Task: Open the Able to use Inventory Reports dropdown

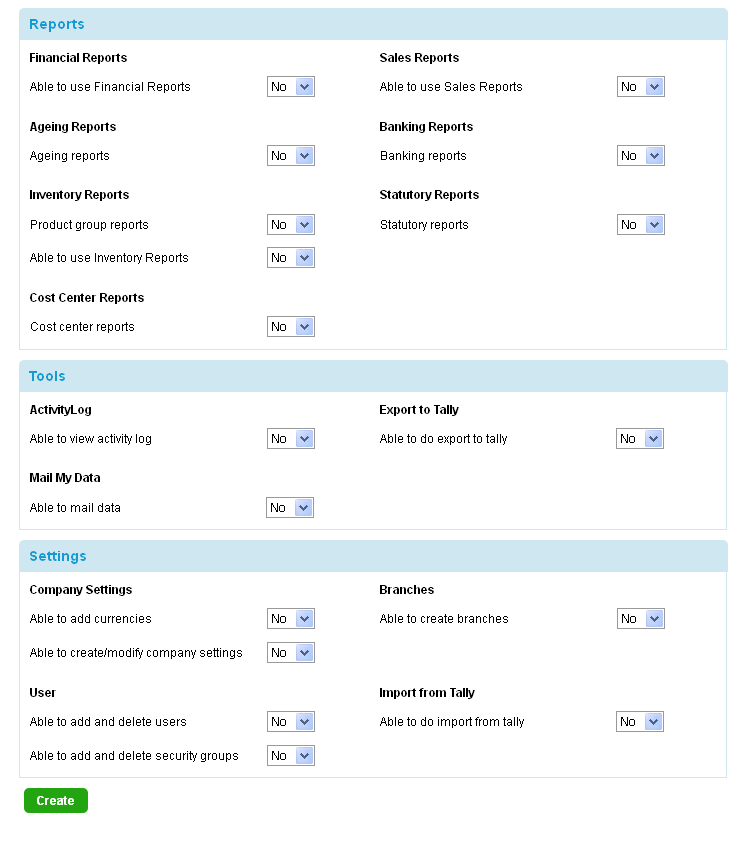Action: [290, 257]
